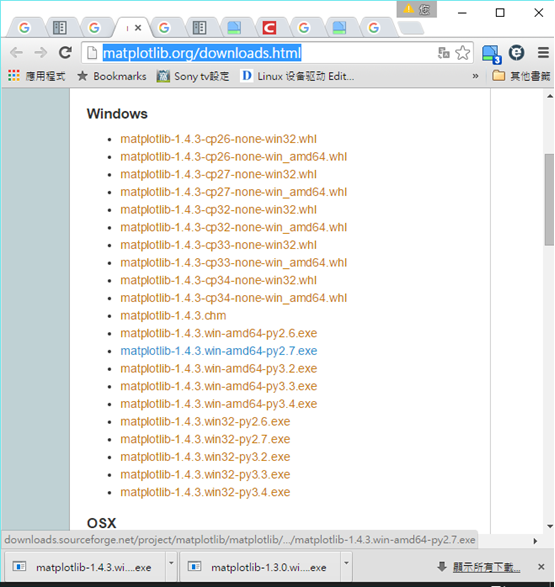
Task: Open the translate page icon in address bar
Action: 444,53
